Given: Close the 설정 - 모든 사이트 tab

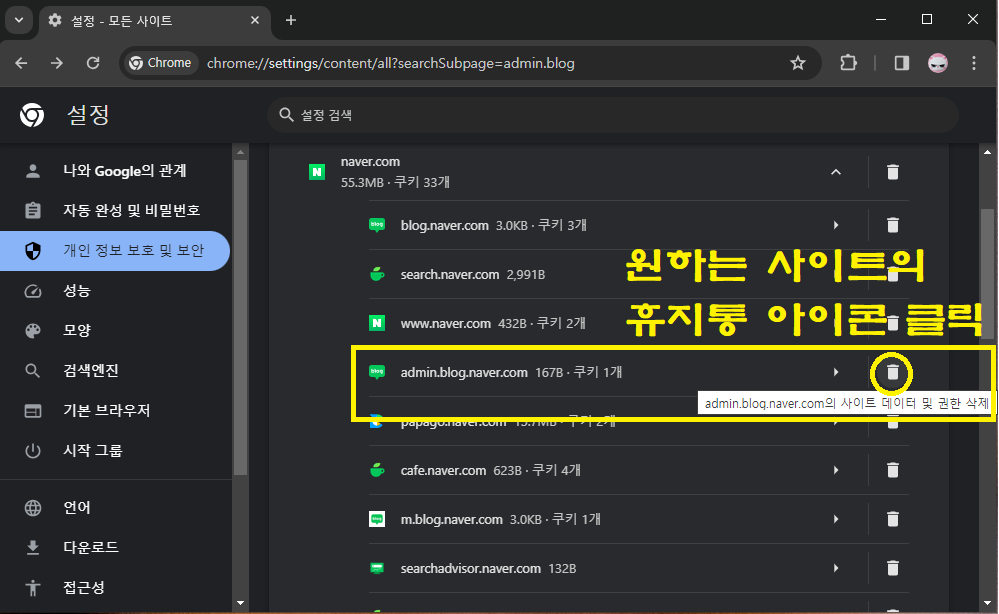Looking at the screenshot, I should coord(255,20).
